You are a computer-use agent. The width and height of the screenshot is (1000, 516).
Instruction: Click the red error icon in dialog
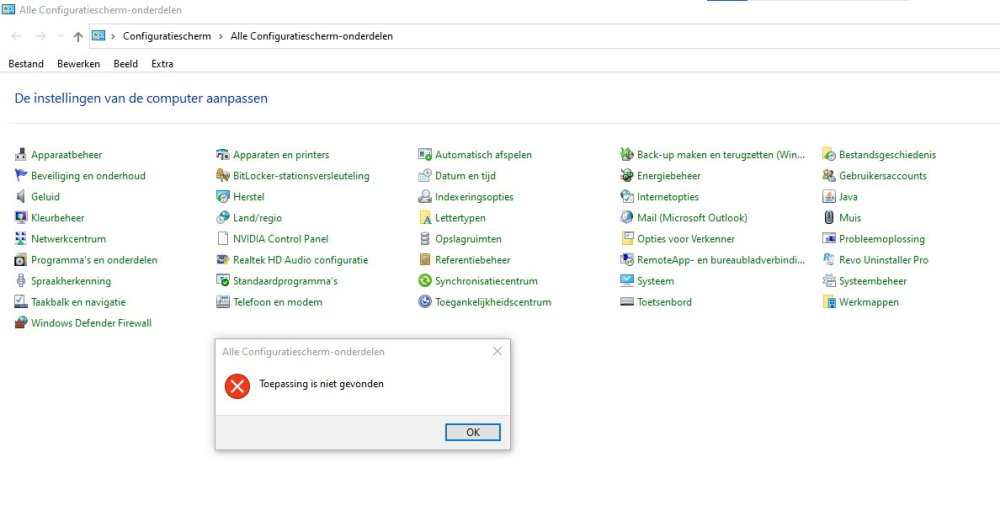237,386
